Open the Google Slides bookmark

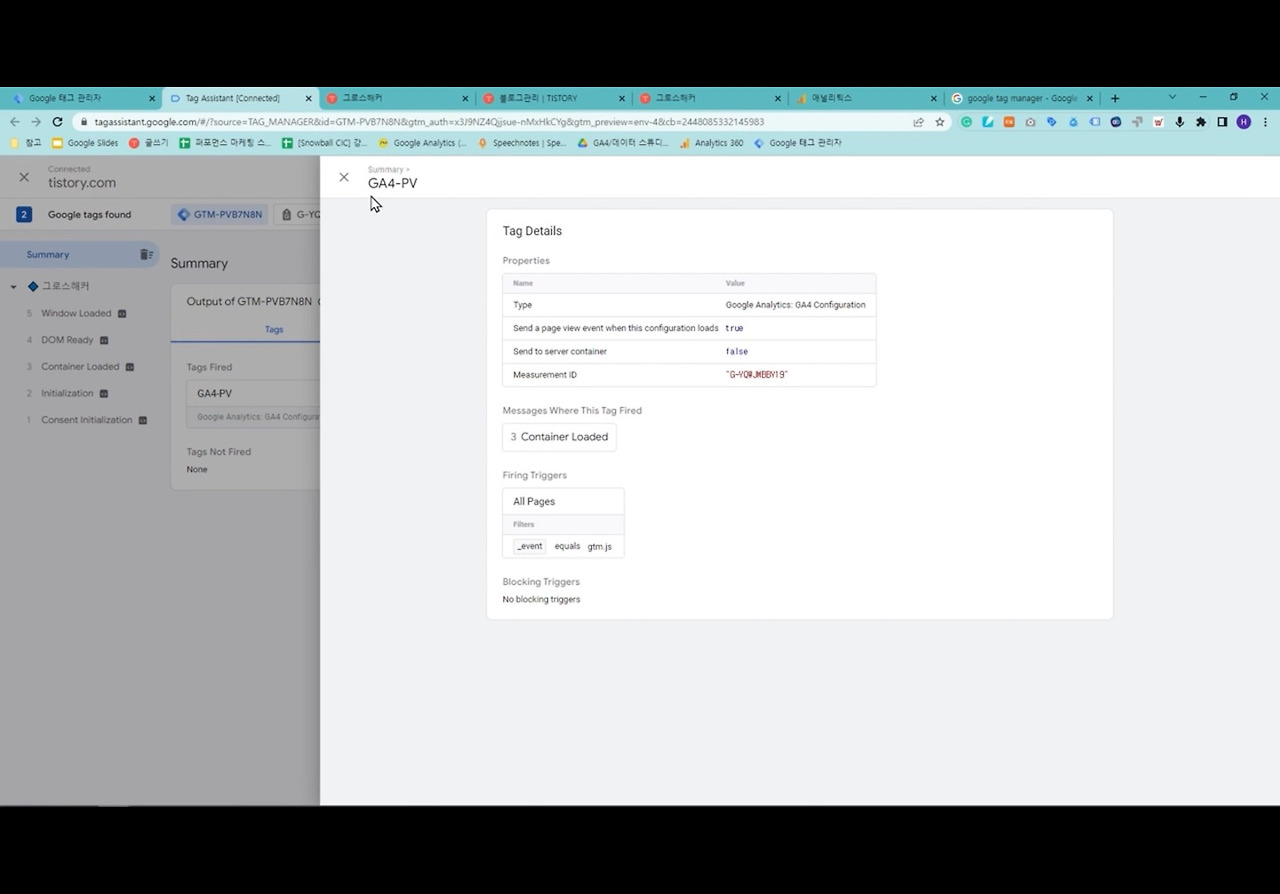click(85, 143)
